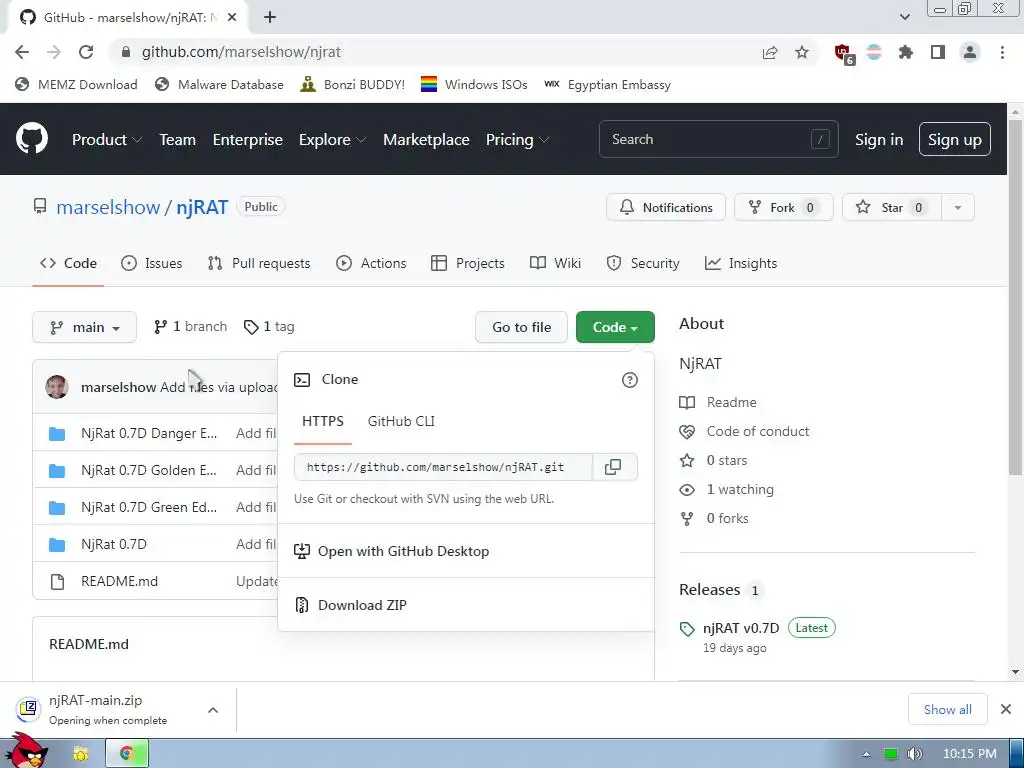The width and height of the screenshot is (1024, 768).
Task: Open the uBlock shield extension icon
Action: point(843,53)
